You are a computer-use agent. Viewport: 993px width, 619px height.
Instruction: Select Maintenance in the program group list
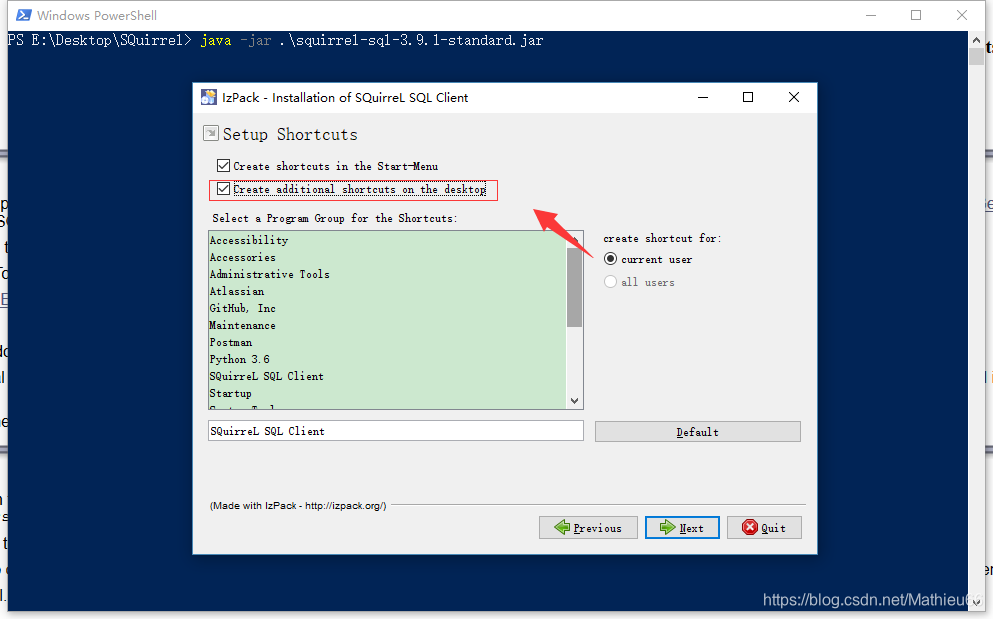tap(387, 326)
